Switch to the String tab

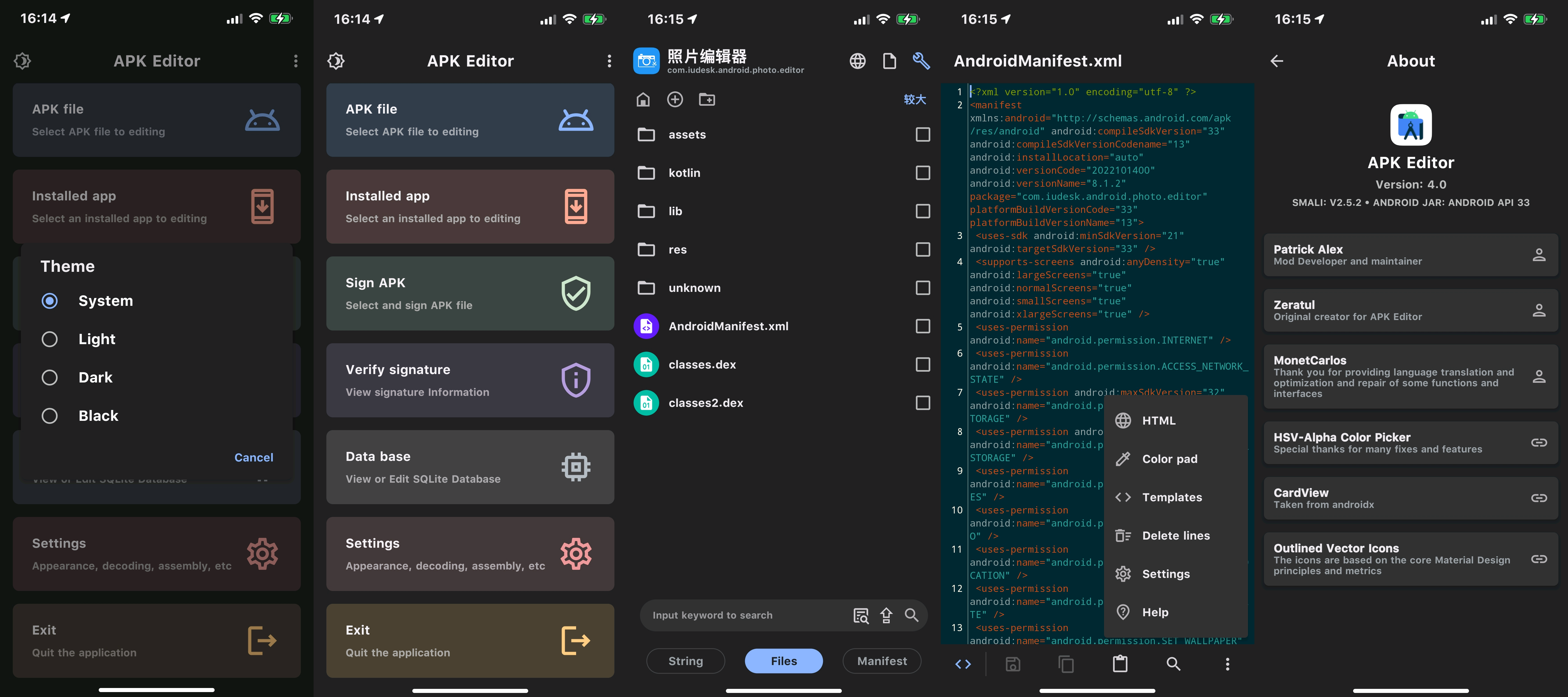(x=685, y=661)
